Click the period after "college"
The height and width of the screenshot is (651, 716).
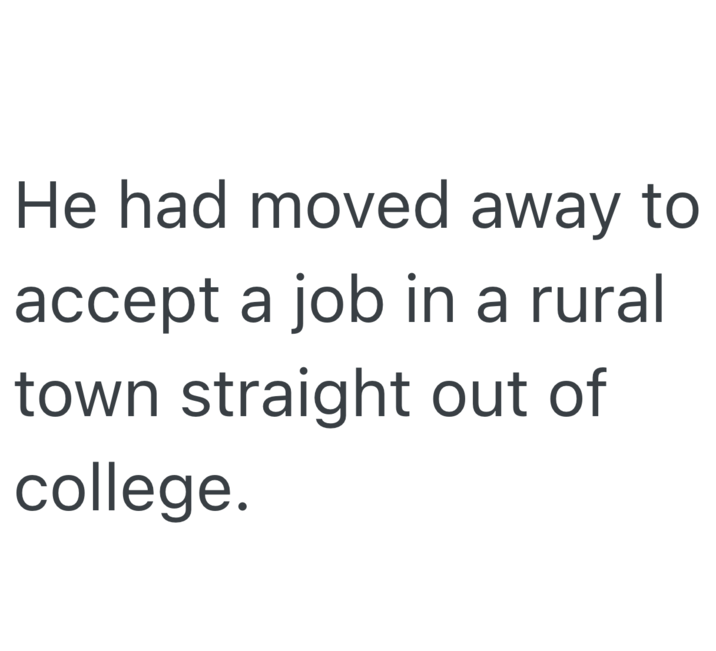(x=237, y=501)
